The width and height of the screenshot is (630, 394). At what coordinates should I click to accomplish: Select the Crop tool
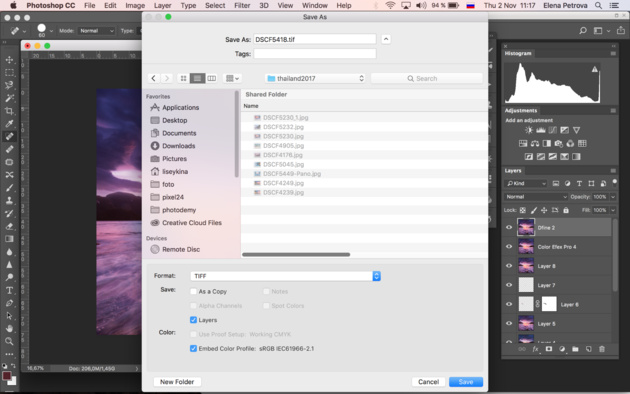[x=9, y=111]
